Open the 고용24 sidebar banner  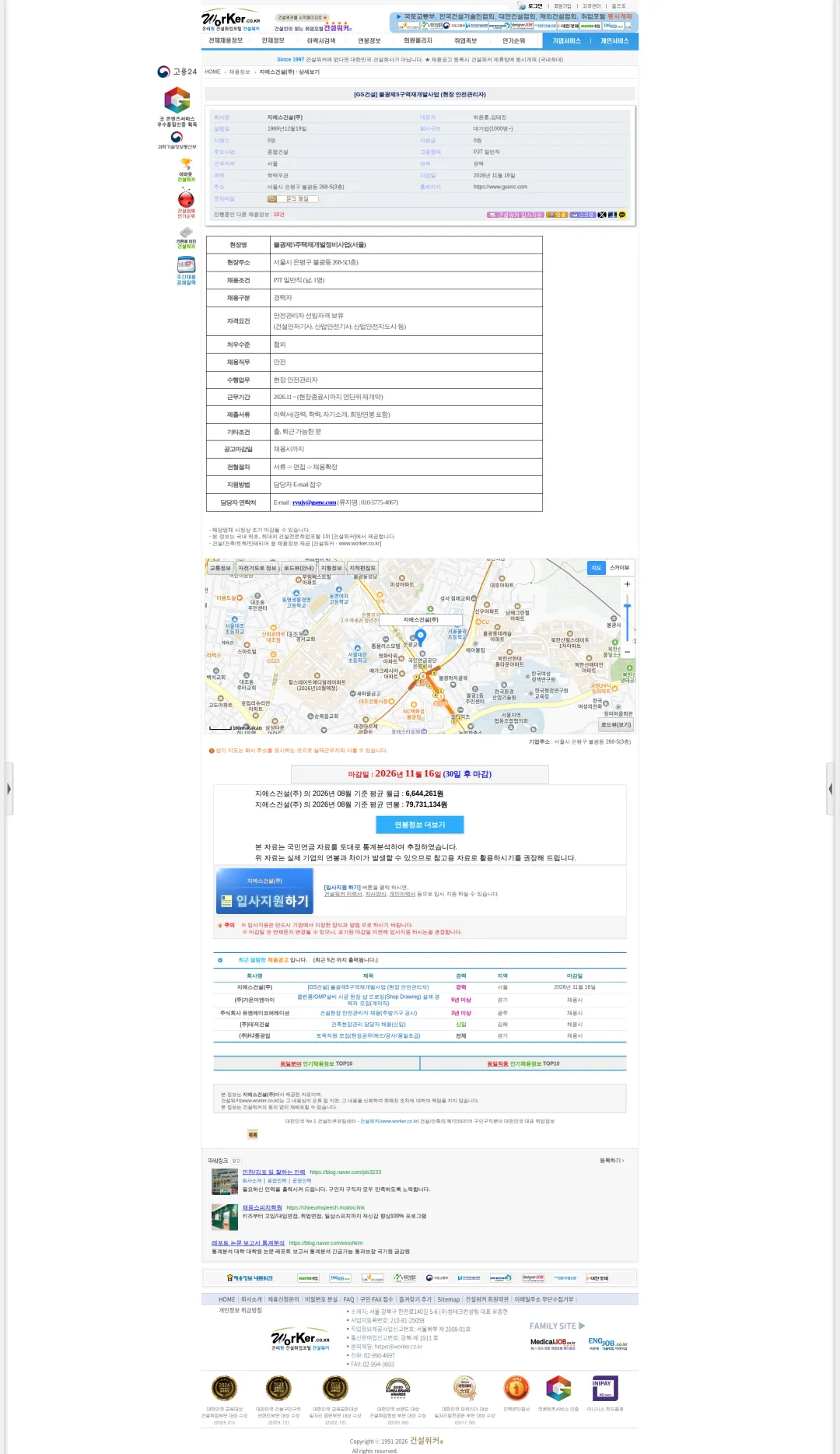(177, 72)
